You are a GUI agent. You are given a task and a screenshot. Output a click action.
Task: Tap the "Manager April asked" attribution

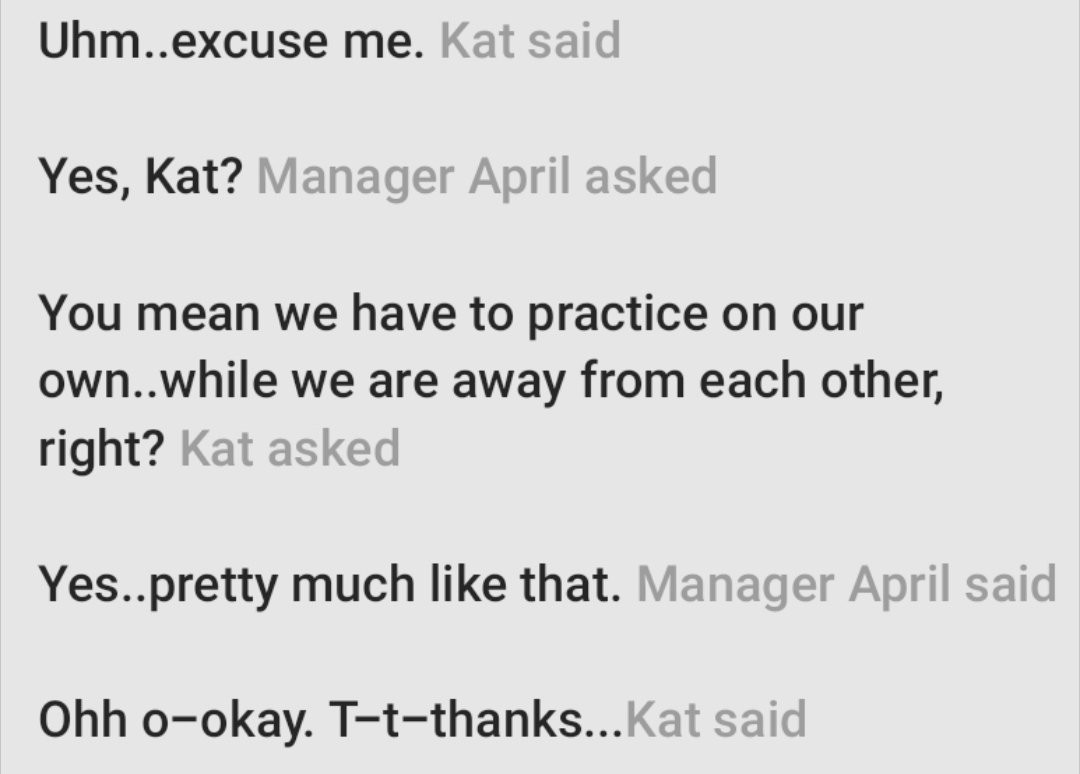[x=487, y=178]
